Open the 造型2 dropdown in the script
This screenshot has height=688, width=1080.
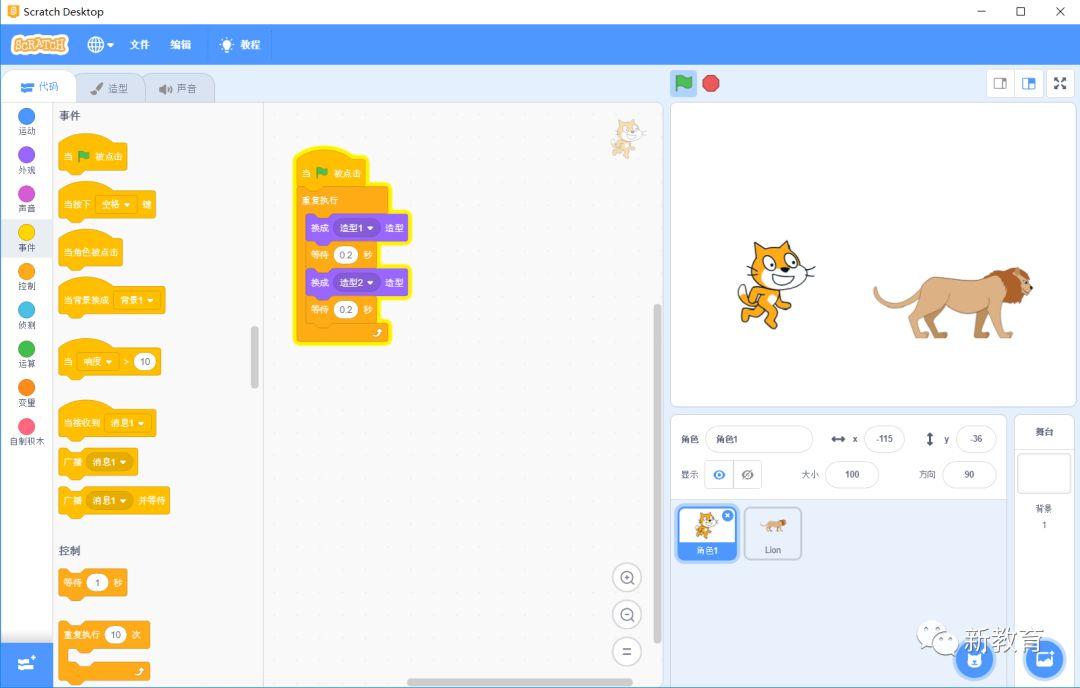tap(356, 282)
